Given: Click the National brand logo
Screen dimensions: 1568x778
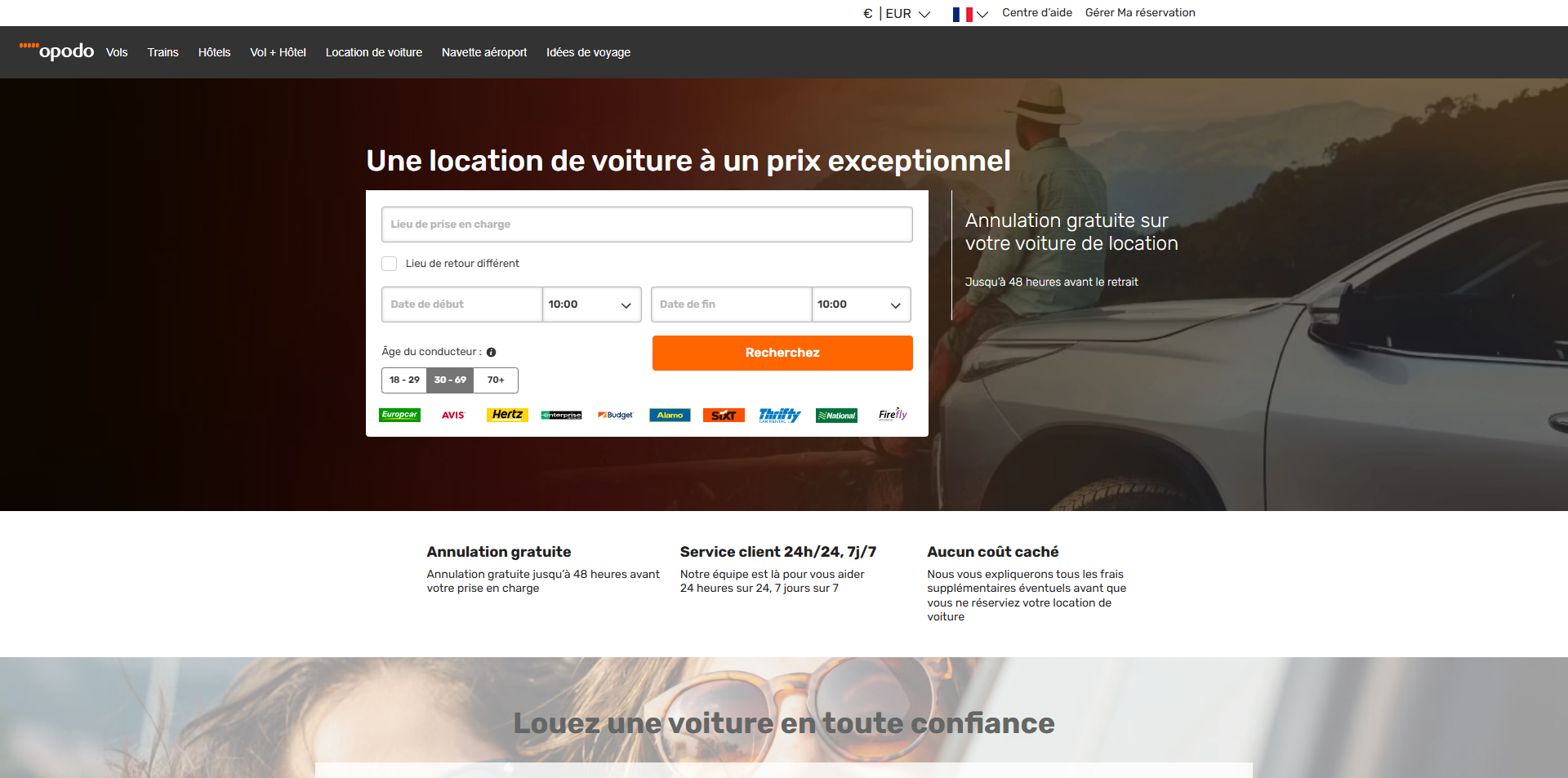Looking at the screenshot, I should point(837,416).
